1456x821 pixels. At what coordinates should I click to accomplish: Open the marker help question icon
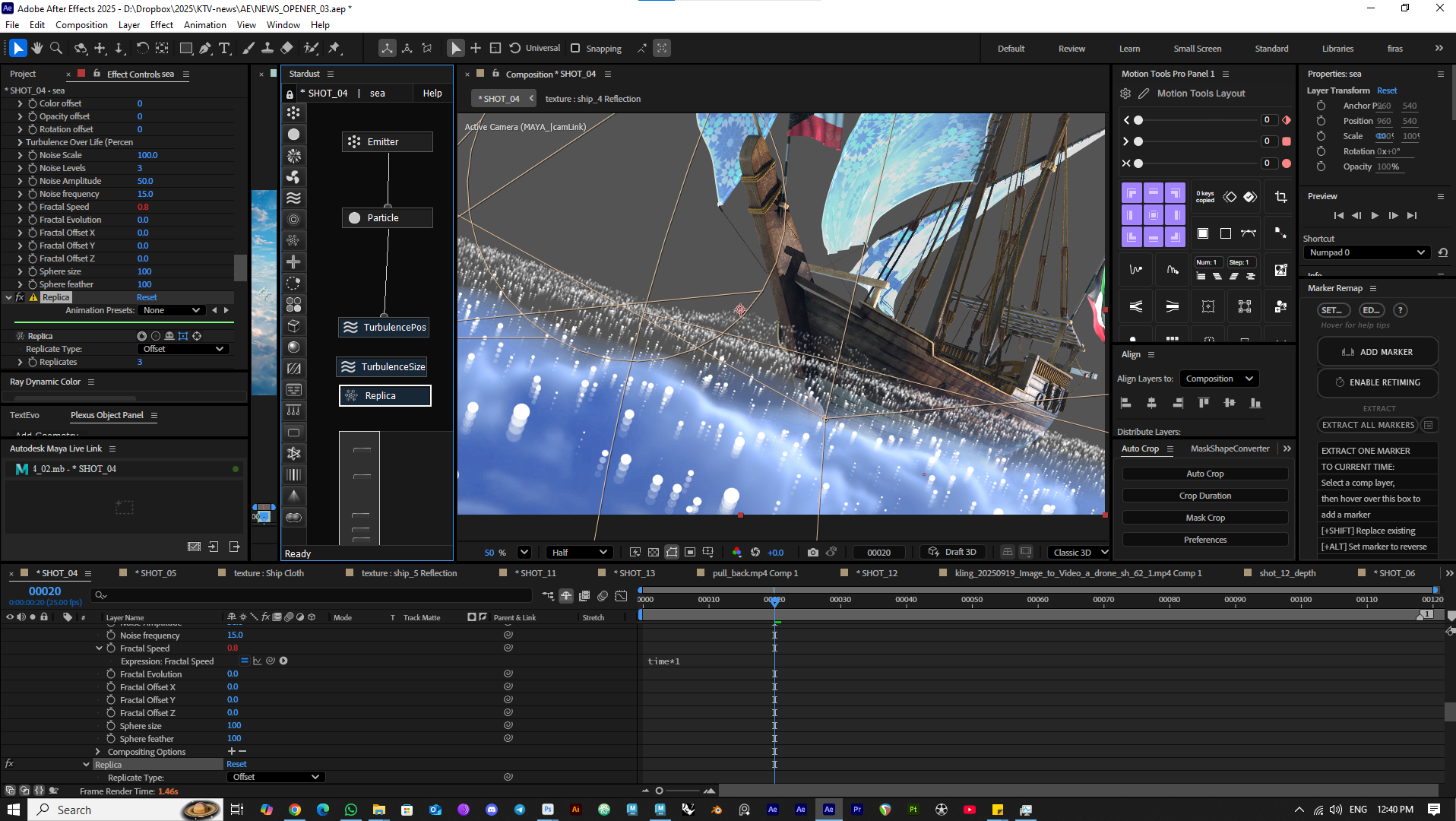coord(1401,310)
